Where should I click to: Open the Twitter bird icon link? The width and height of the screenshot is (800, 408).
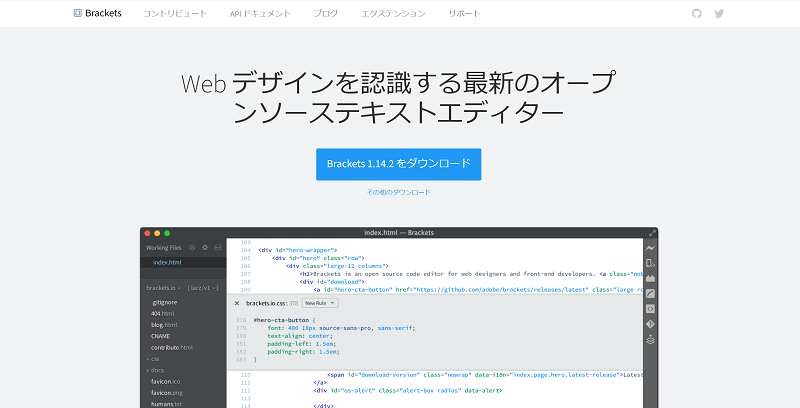719,13
